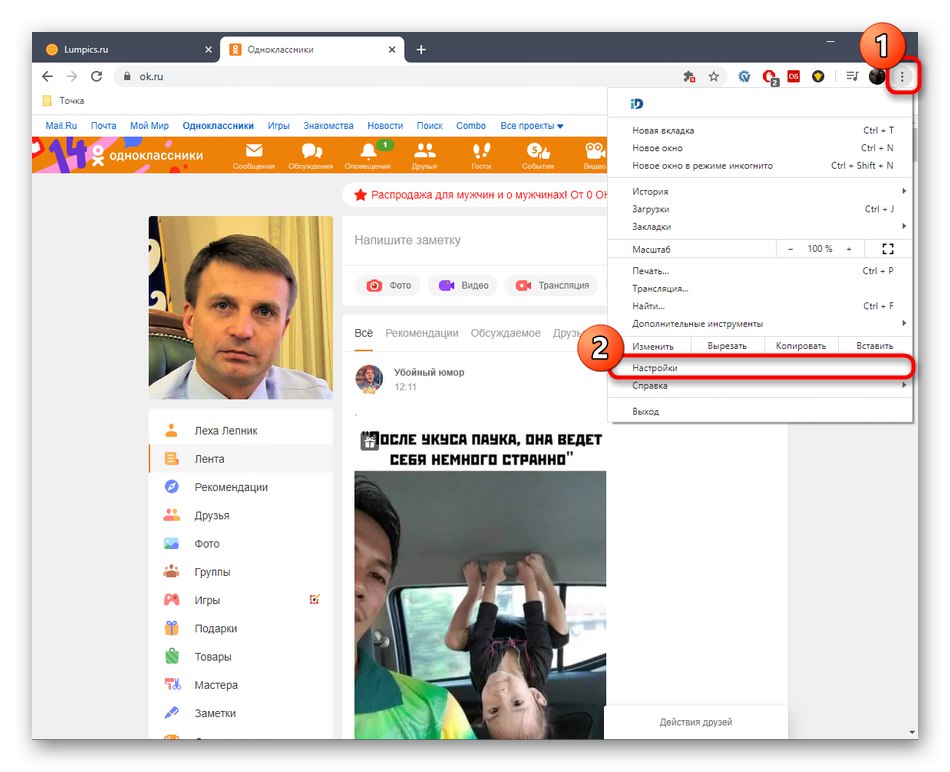950x772 pixels.
Task: Open the Видео camera icon on orange bar
Action: [x=593, y=153]
